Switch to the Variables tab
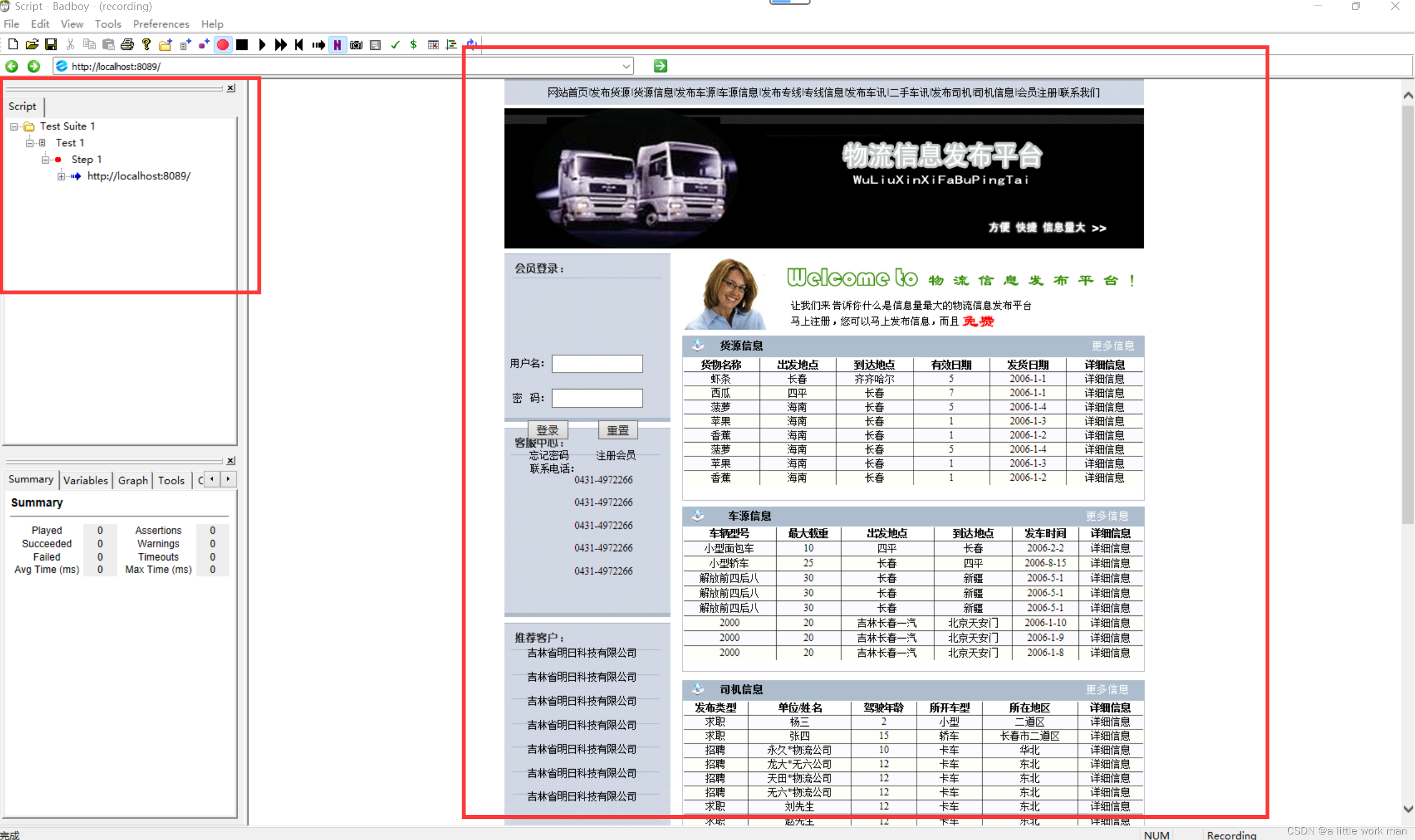Screen dimensions: 1415x840 [x=85, y=480]
